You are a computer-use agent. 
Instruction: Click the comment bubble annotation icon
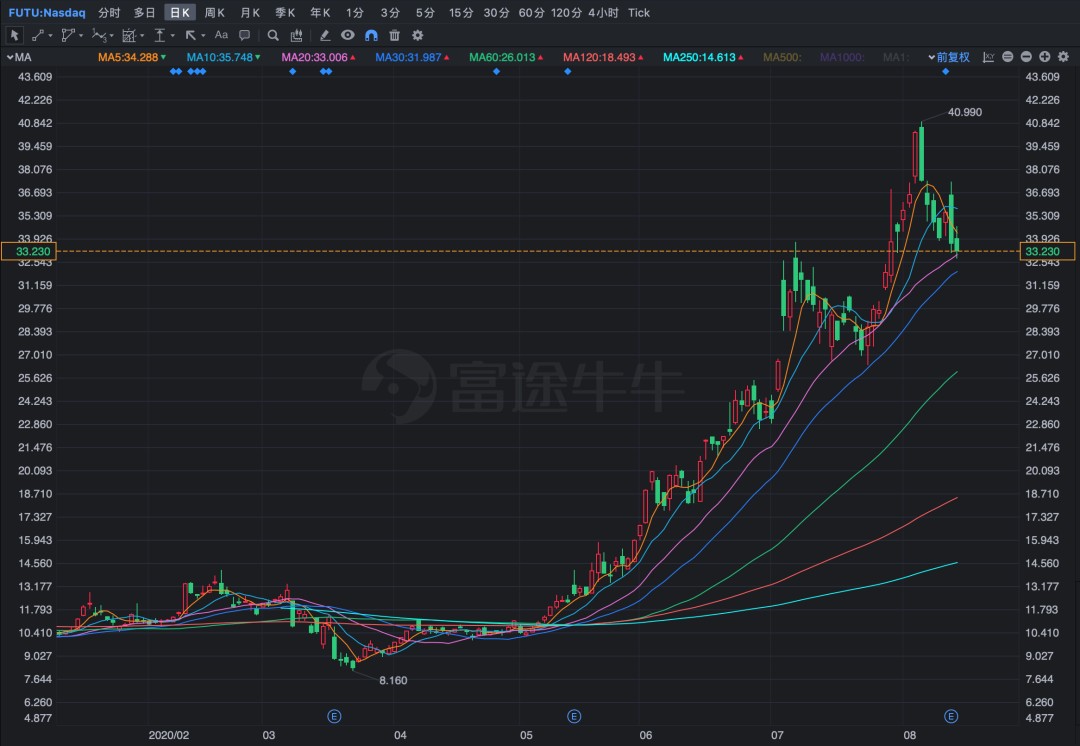tap(243, 34)
